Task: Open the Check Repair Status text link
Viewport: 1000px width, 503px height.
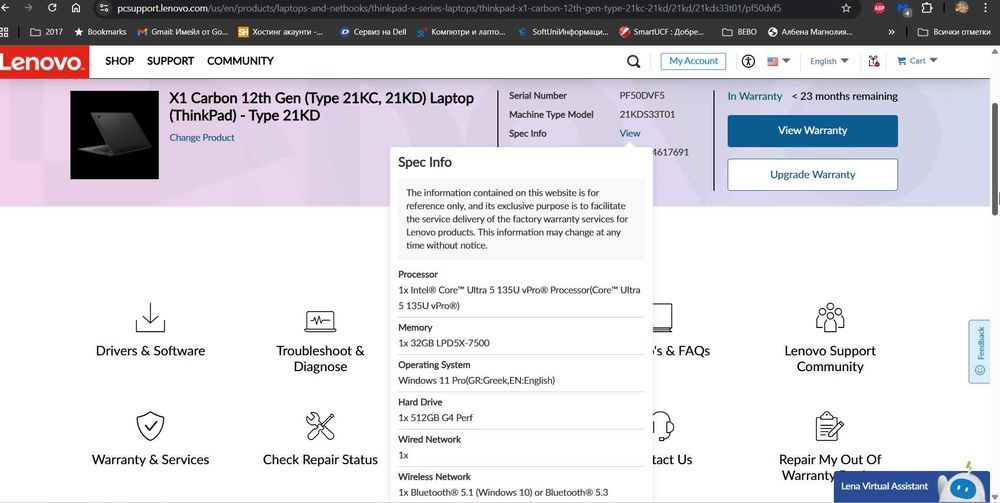Action: pyautogui.click(x=320, y=460)
